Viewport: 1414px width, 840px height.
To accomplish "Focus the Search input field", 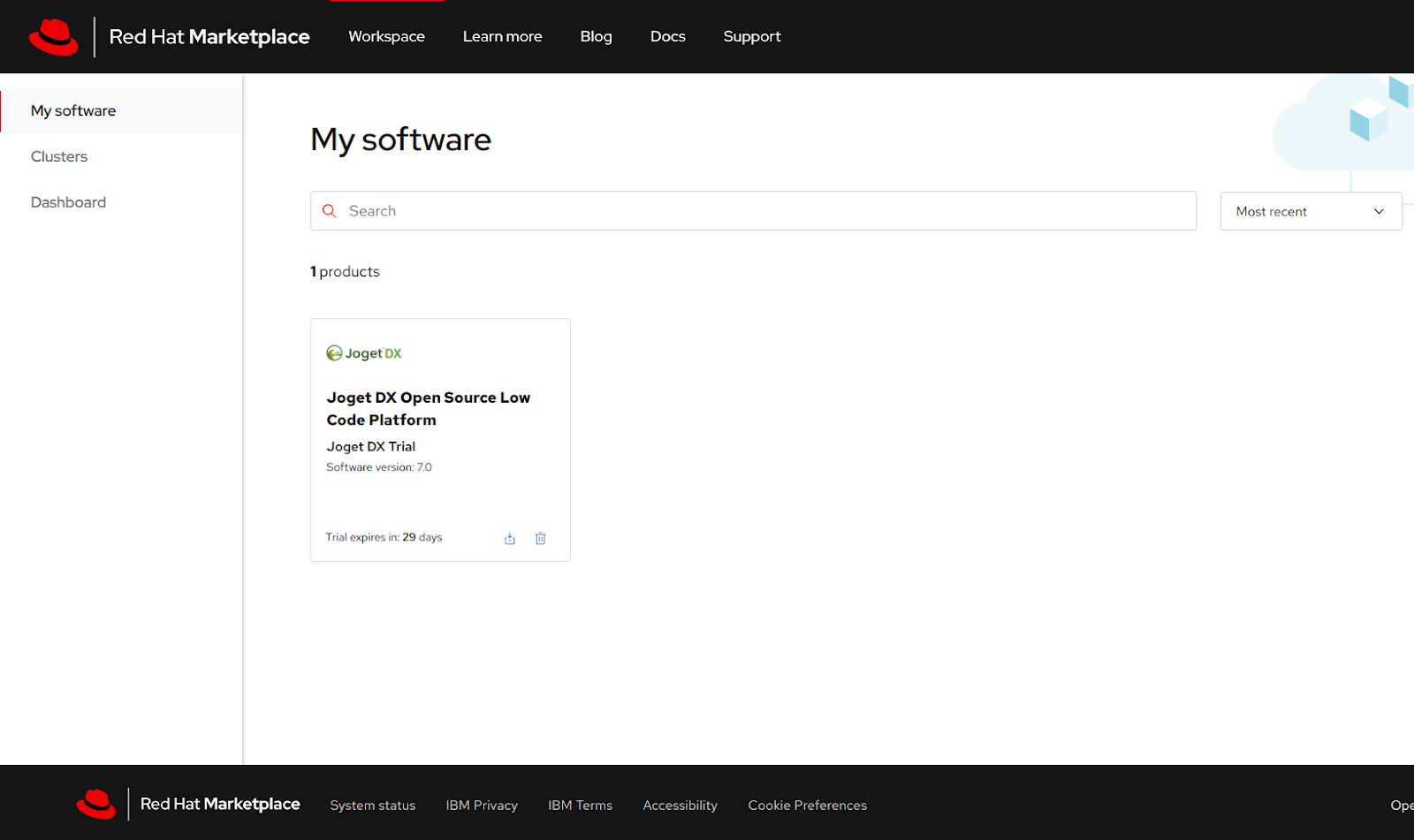I will click(753, 211).
